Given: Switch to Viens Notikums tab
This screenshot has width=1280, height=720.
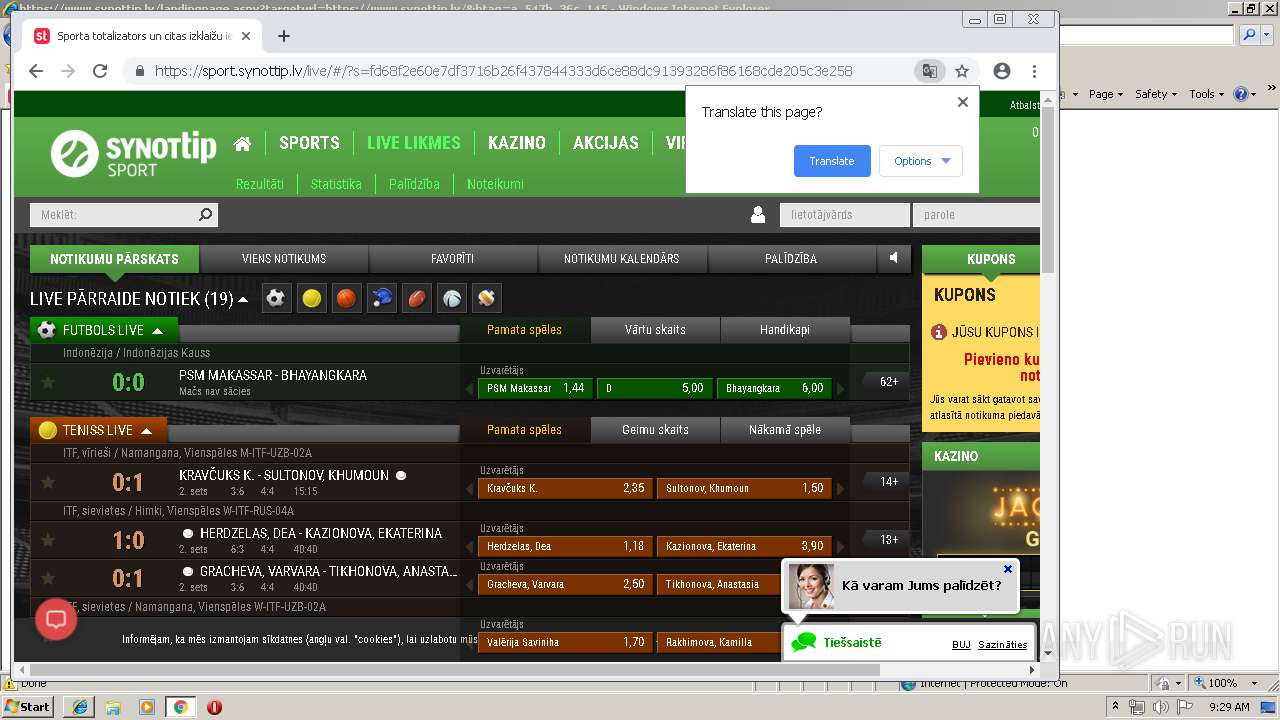Looking at the screenshot, I should (x=284, y=259).
